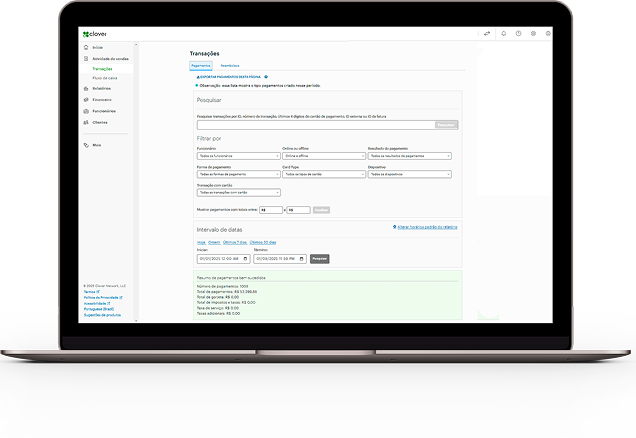Open the settings gear in header
Viewport: 636px width, 438px height.
(533, 34)
